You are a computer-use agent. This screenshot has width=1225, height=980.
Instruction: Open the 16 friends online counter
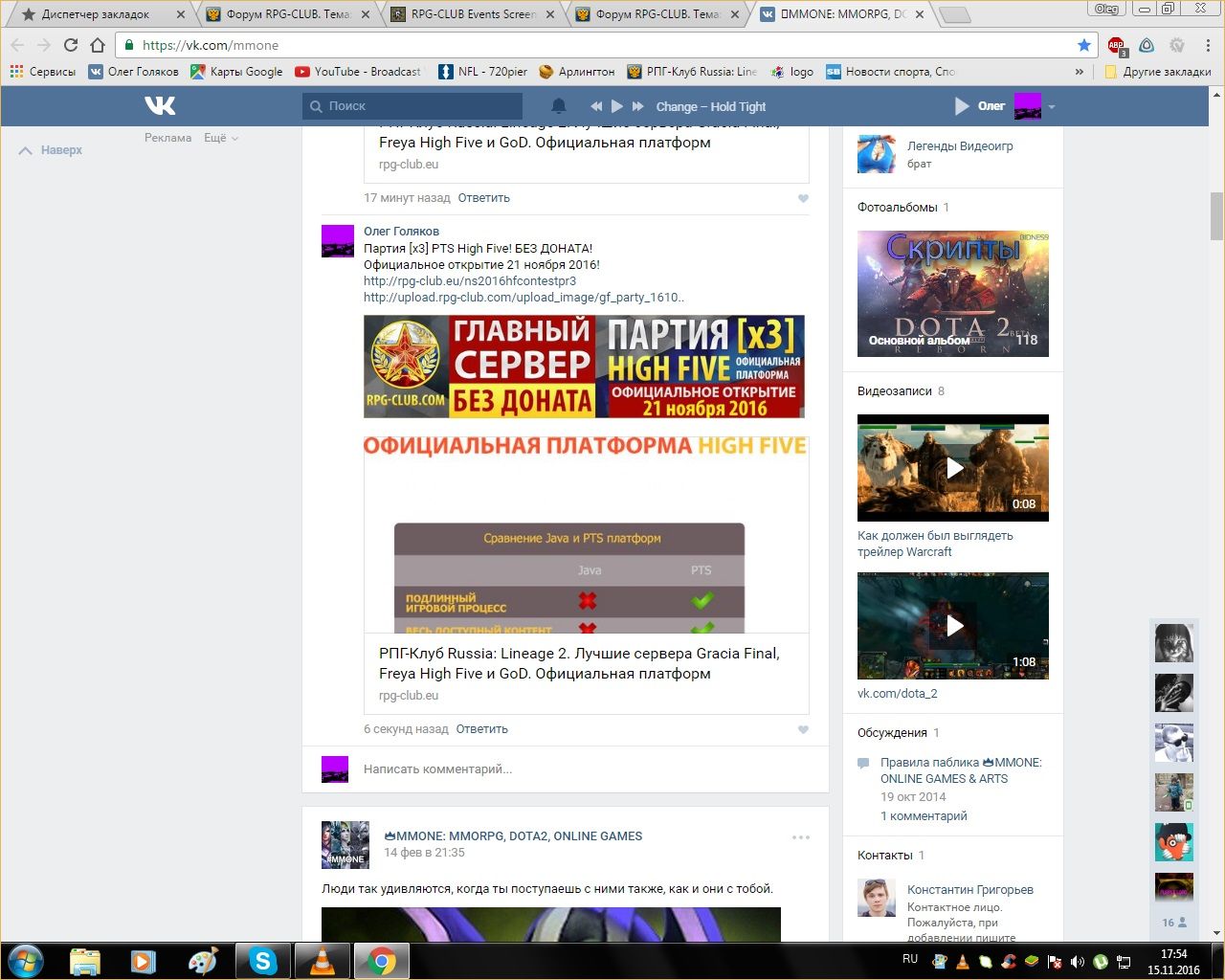tap(1174, 923)
